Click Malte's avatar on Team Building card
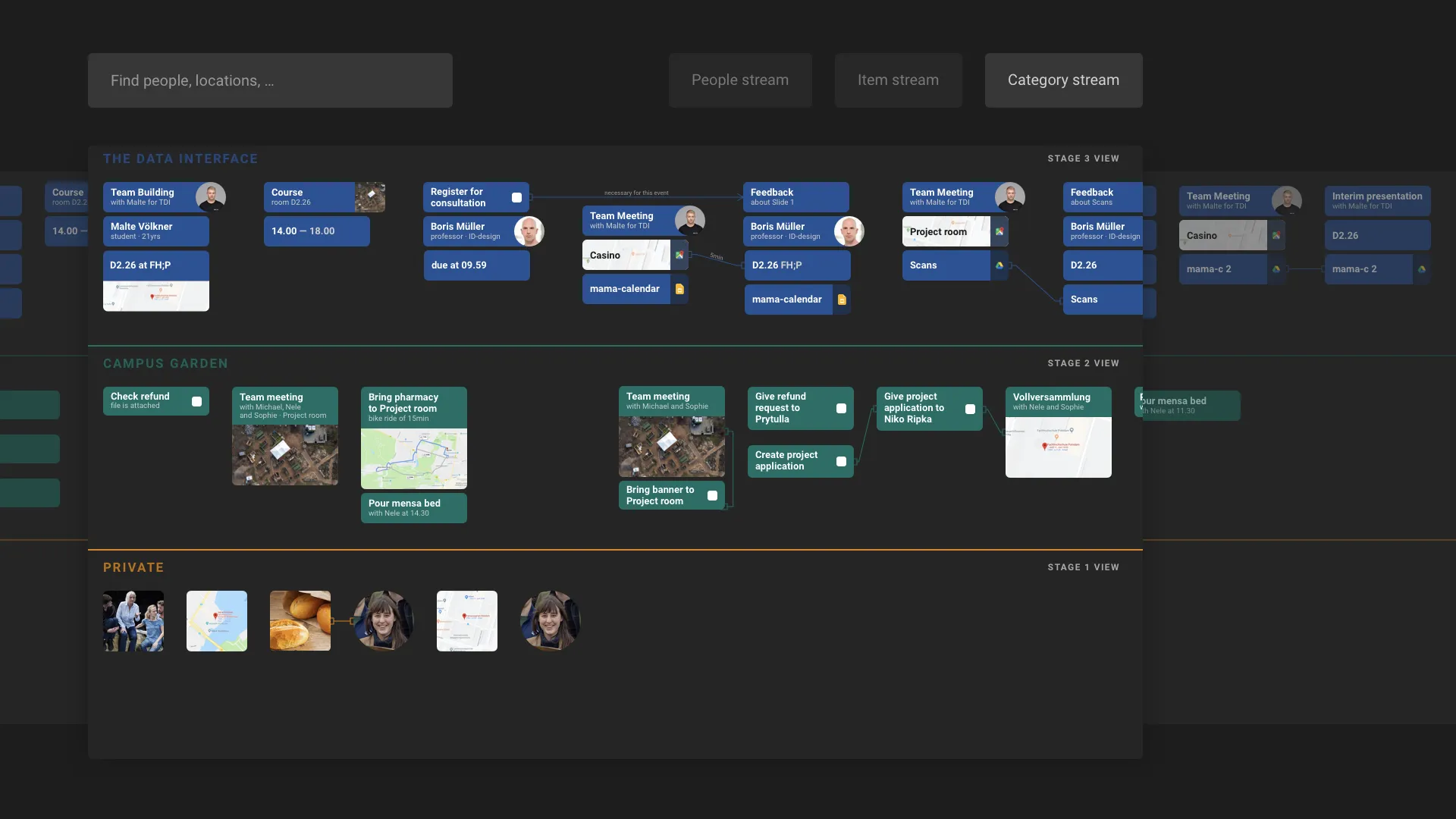The width and height of the screenshot is (1456, 819). click(x=210, y=197)
